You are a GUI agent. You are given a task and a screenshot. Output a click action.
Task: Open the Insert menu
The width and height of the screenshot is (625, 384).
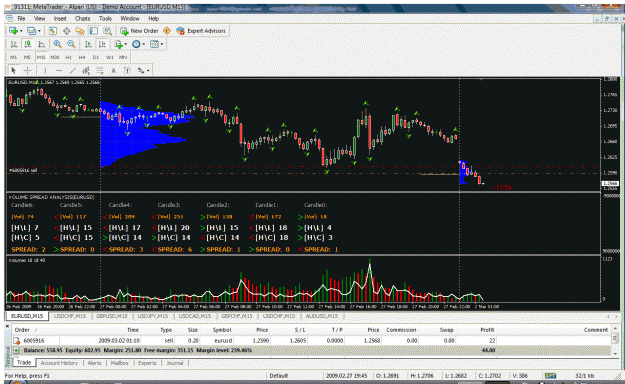tap(60, 18)
